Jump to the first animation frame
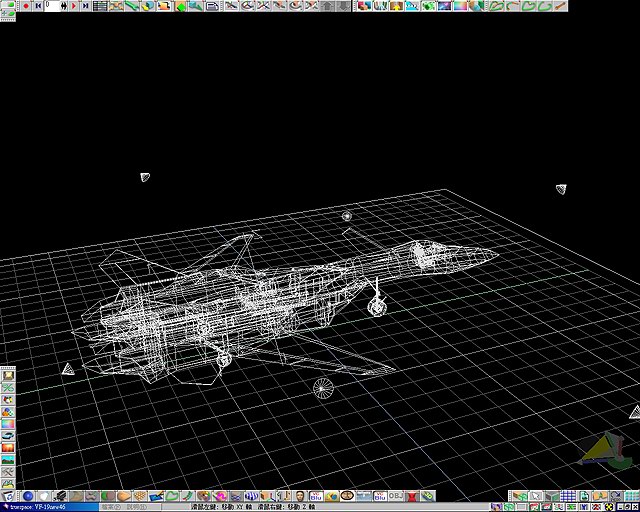This screenshot has width=640, height=512. tap(38, 6)
